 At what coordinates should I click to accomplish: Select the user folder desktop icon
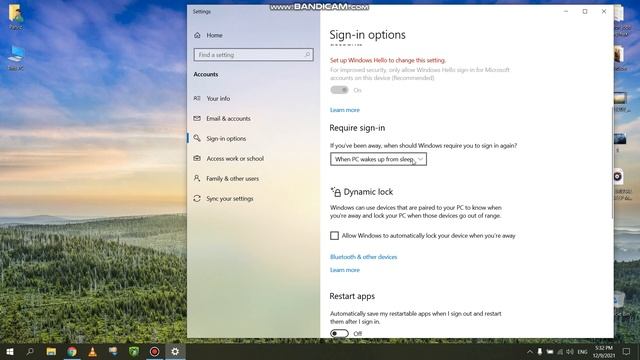coord(16,17)
